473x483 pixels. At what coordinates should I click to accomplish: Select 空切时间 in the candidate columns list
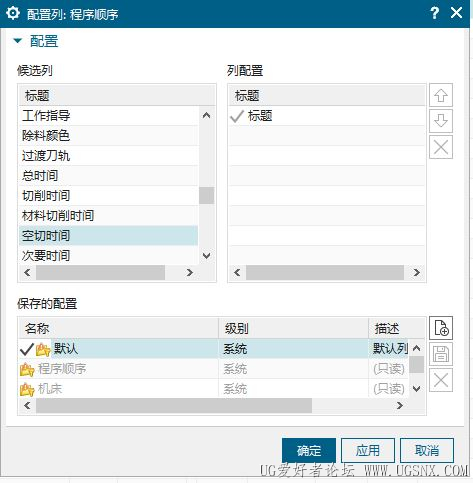point(109,236)
